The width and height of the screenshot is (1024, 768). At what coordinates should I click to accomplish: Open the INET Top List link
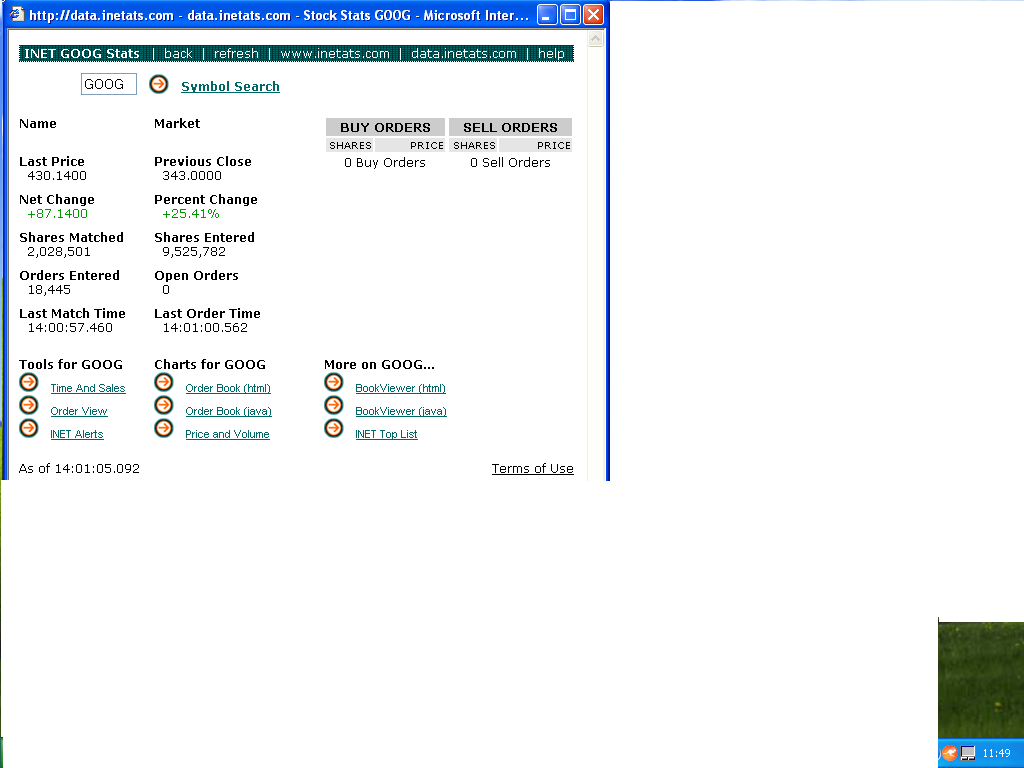[x=387, y=434]
